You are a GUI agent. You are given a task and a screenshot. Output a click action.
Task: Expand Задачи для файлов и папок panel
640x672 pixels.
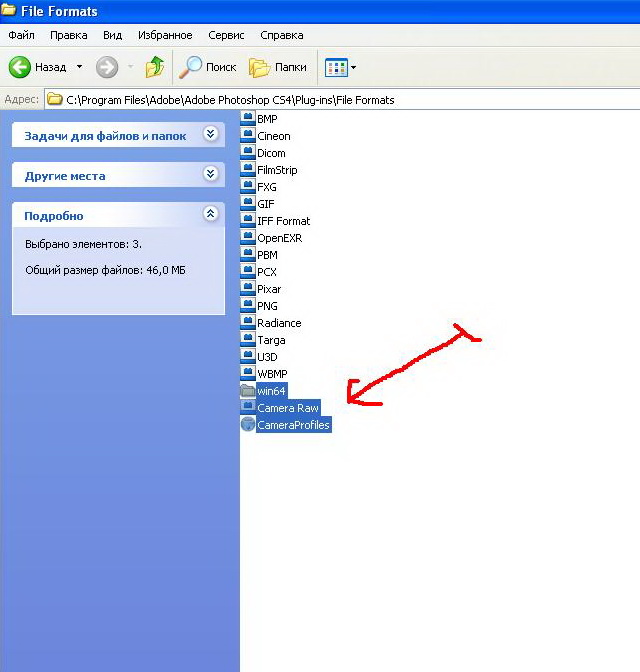(210, 134)
